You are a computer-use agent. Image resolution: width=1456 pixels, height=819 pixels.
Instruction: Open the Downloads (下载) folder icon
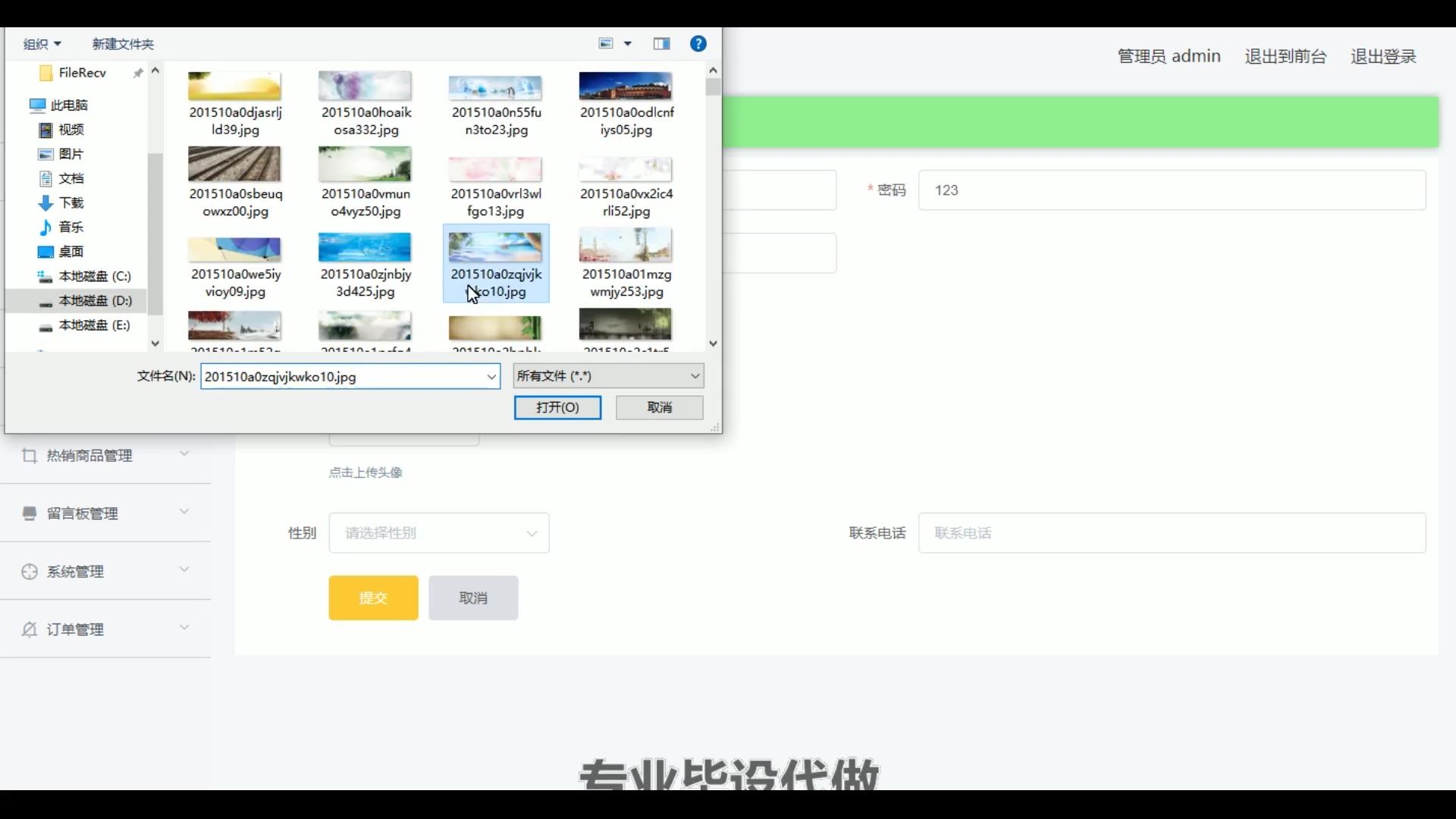pos(46,203)
